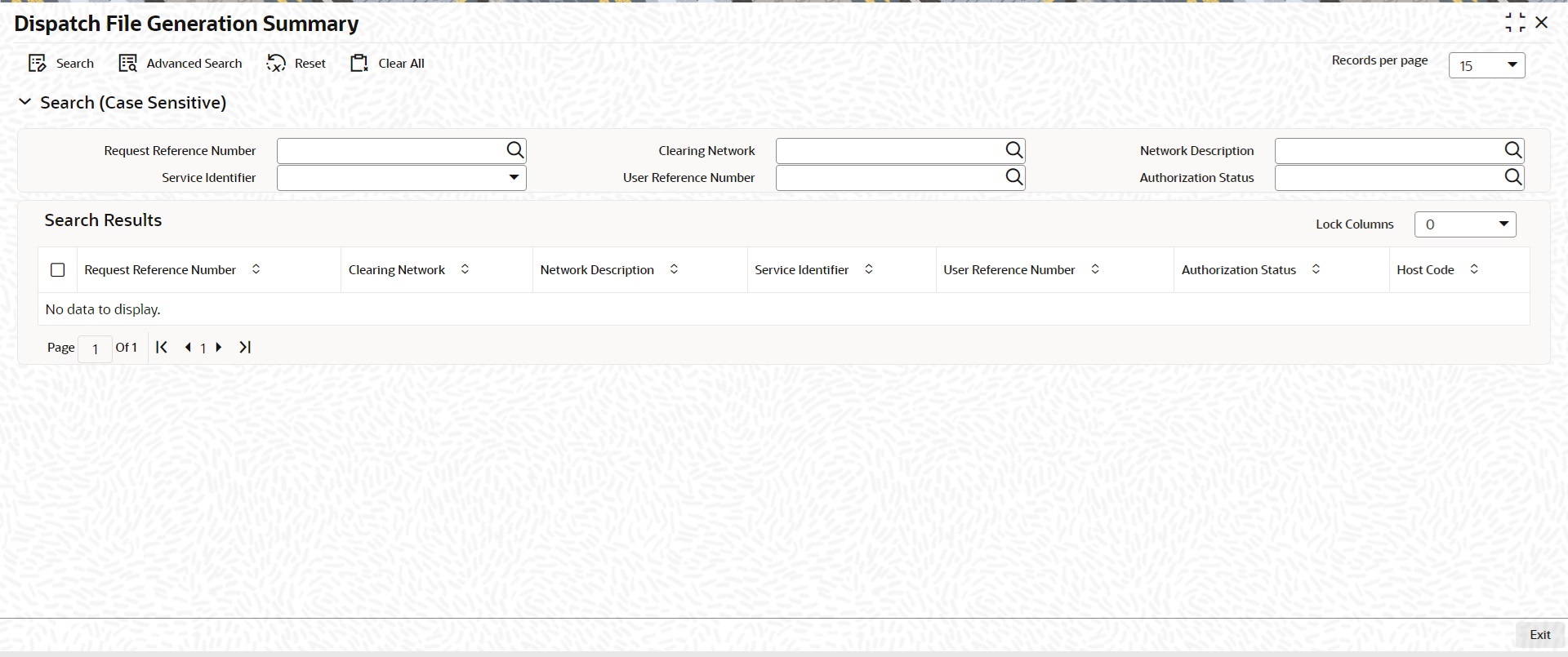Open Advanced Search
This screenshot has height=657, width=1568.
click(x=180, y=64)
